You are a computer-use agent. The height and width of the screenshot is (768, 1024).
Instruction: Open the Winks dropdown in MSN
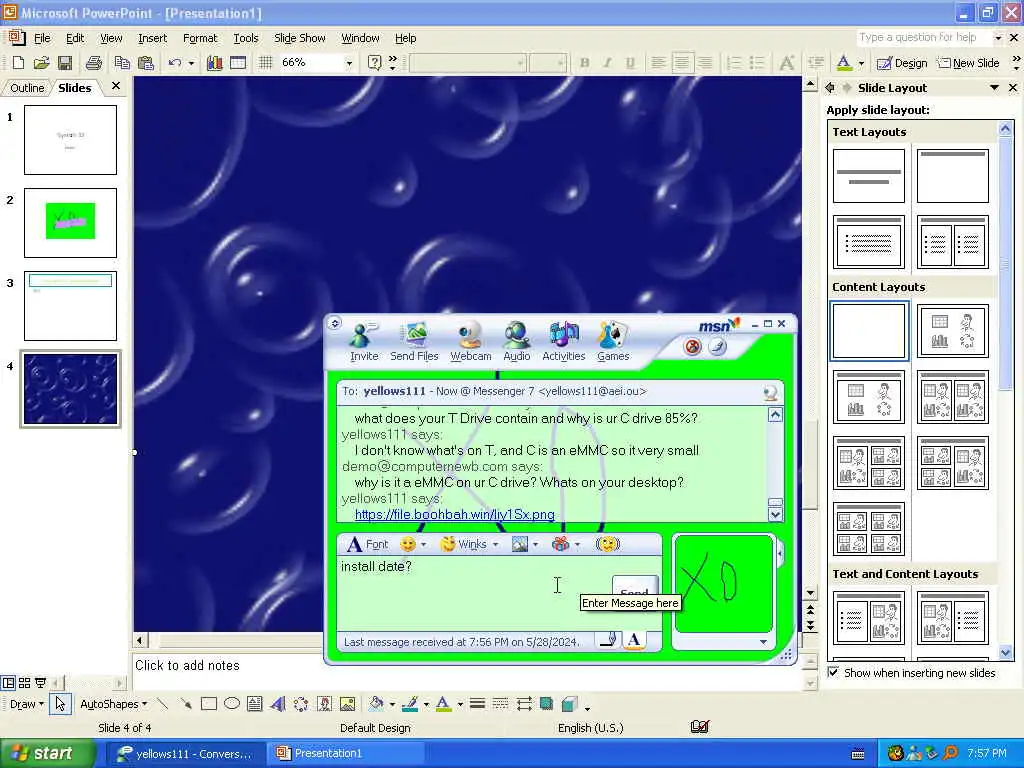[x=496, y=544]
